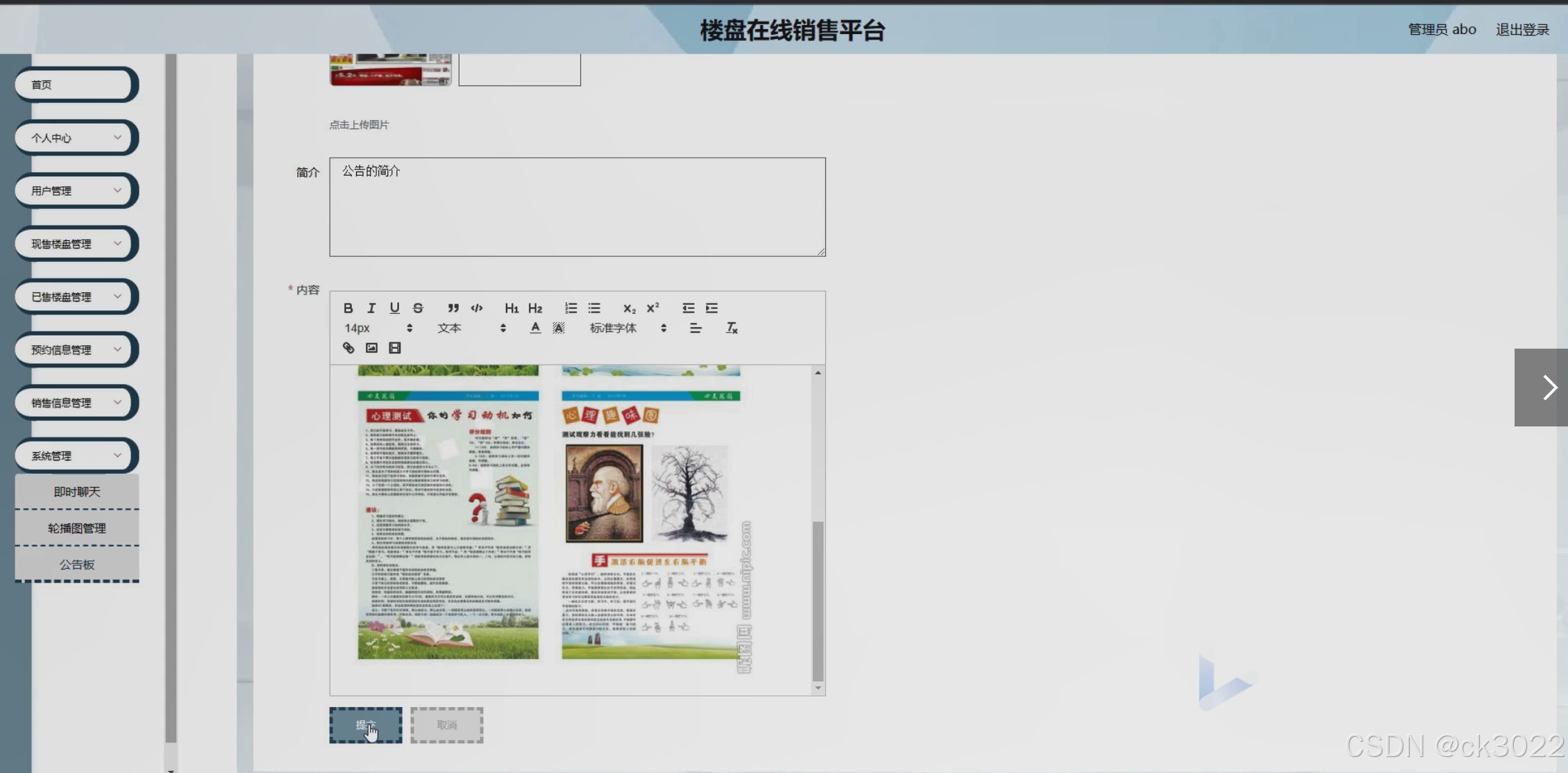Go to the 首页 home menu item

(x=76, y=85)
